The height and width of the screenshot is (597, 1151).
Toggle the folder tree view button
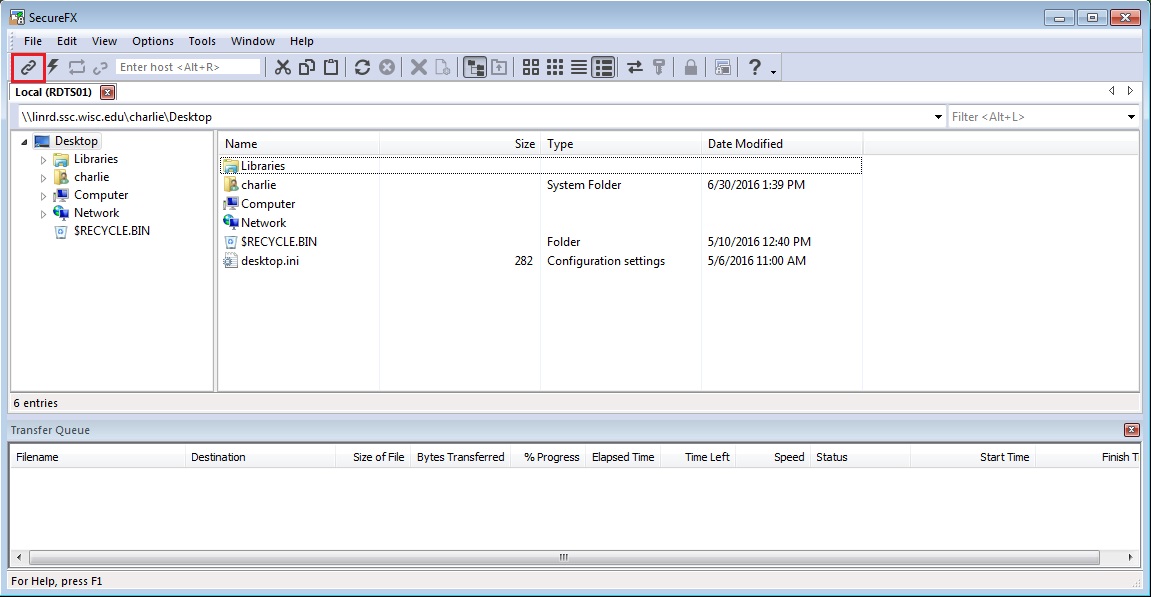475,68
